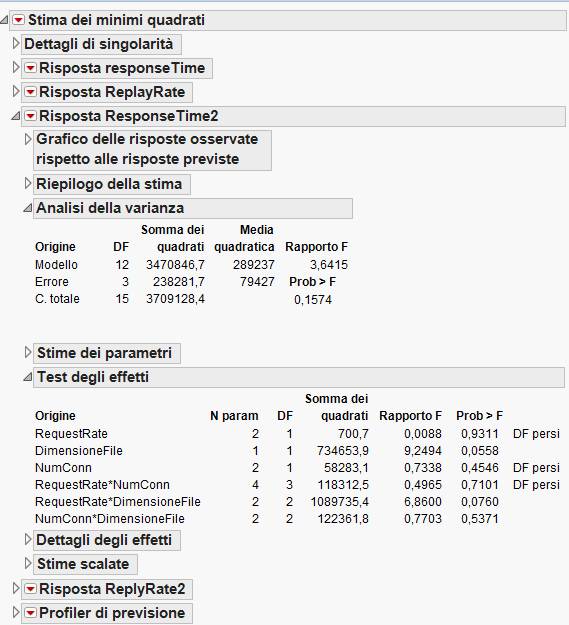Open red triangle menu for Profiler di previsione
This screenshot has width=569, height=625.
click(x=30, y=613)
